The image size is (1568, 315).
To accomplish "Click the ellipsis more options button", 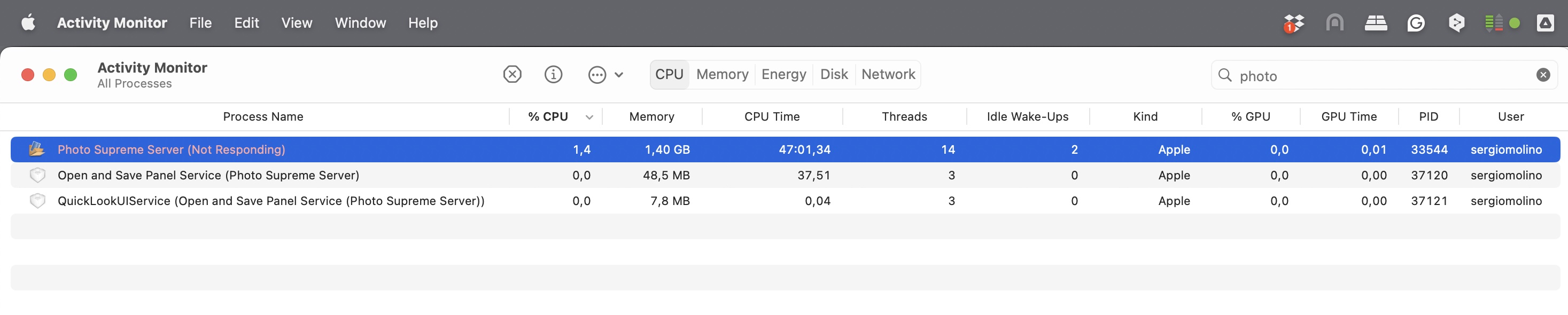I will (x=597, y=75).
